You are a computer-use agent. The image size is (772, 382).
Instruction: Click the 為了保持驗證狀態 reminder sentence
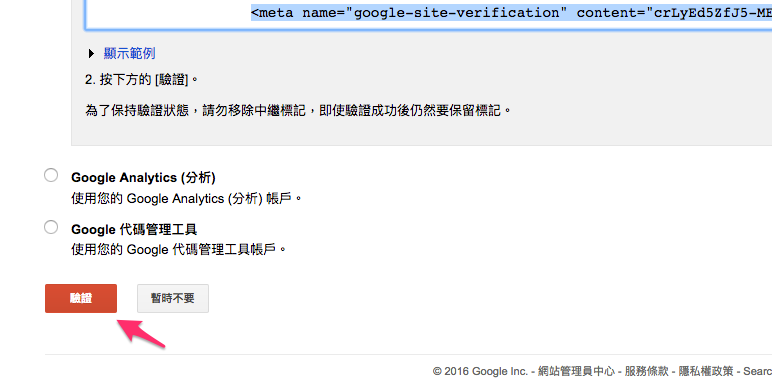tap(298, 110)
